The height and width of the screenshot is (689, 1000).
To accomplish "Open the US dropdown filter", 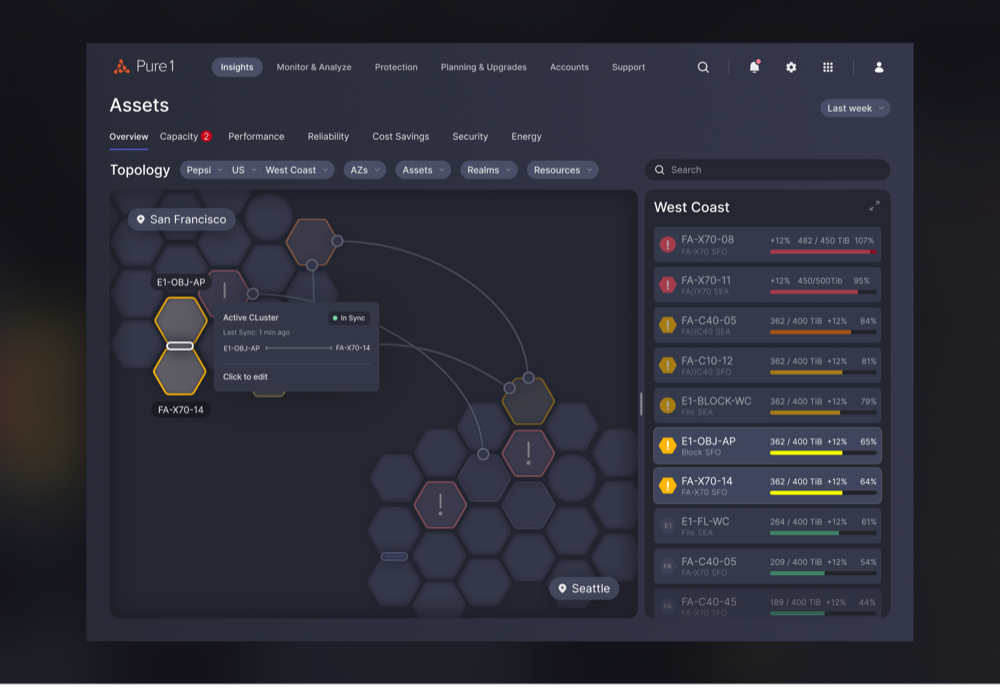I will pos(244,170).
